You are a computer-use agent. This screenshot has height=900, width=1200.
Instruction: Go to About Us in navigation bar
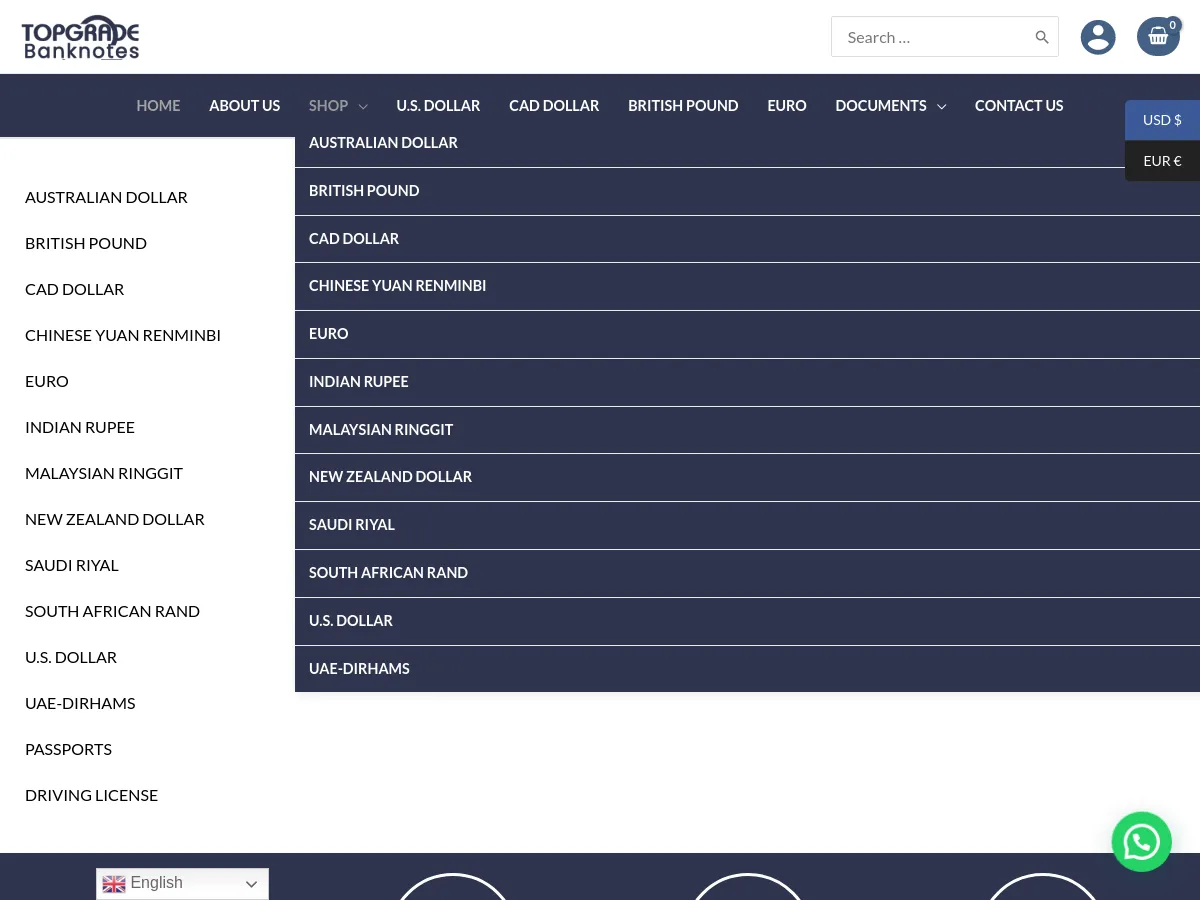244,105
